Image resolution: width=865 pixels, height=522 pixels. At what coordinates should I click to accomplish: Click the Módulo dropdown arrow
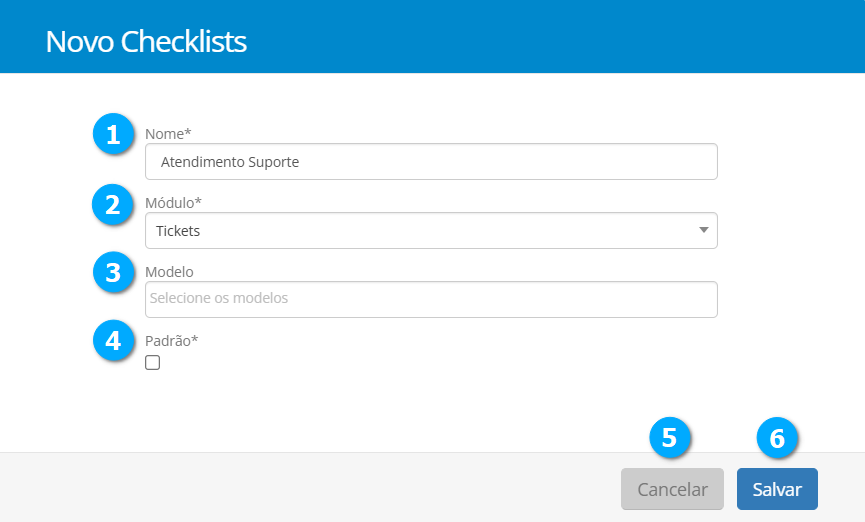pos(704,231)
